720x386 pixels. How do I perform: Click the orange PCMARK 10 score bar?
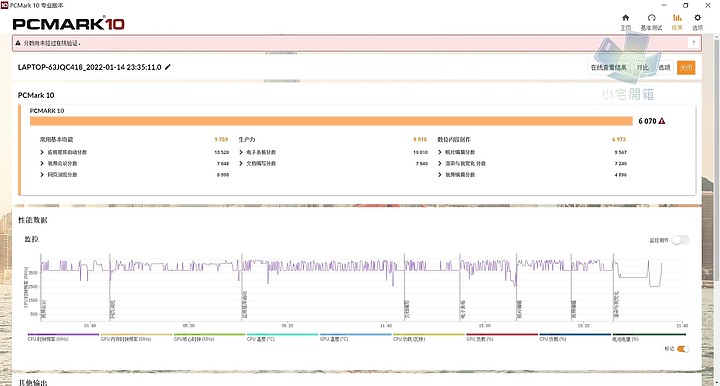331,121
